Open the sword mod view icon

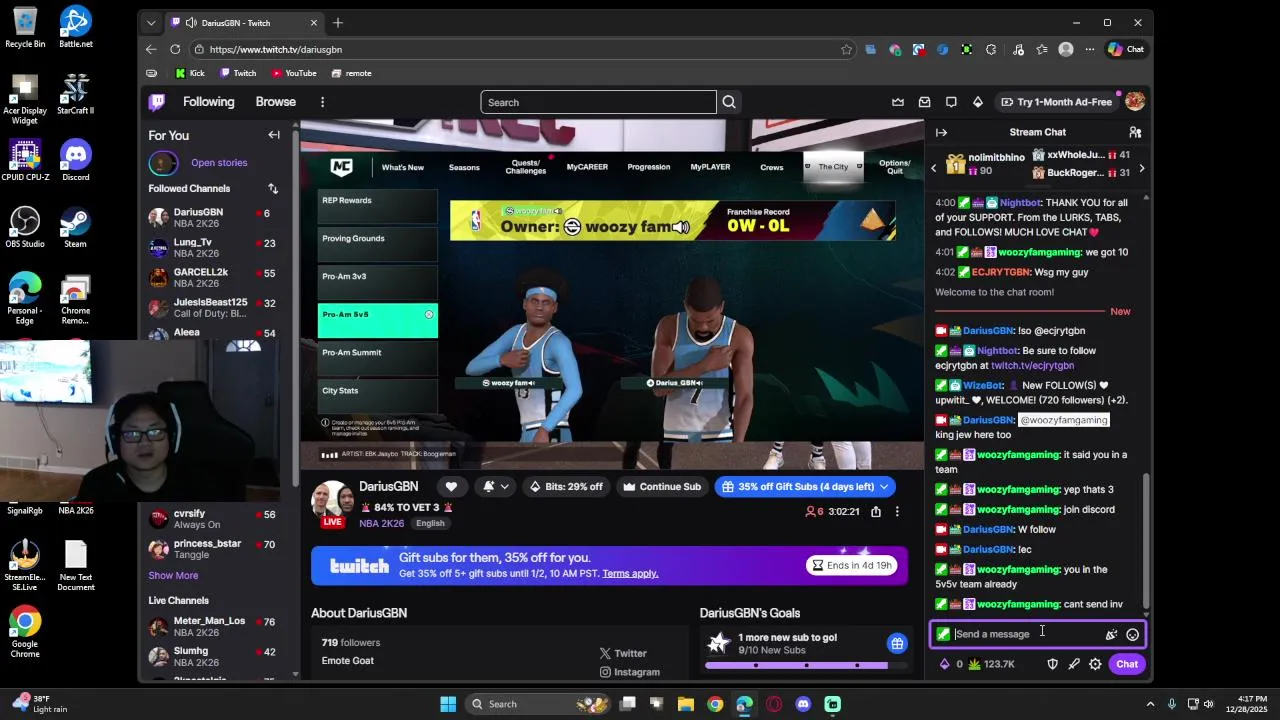1074,664
